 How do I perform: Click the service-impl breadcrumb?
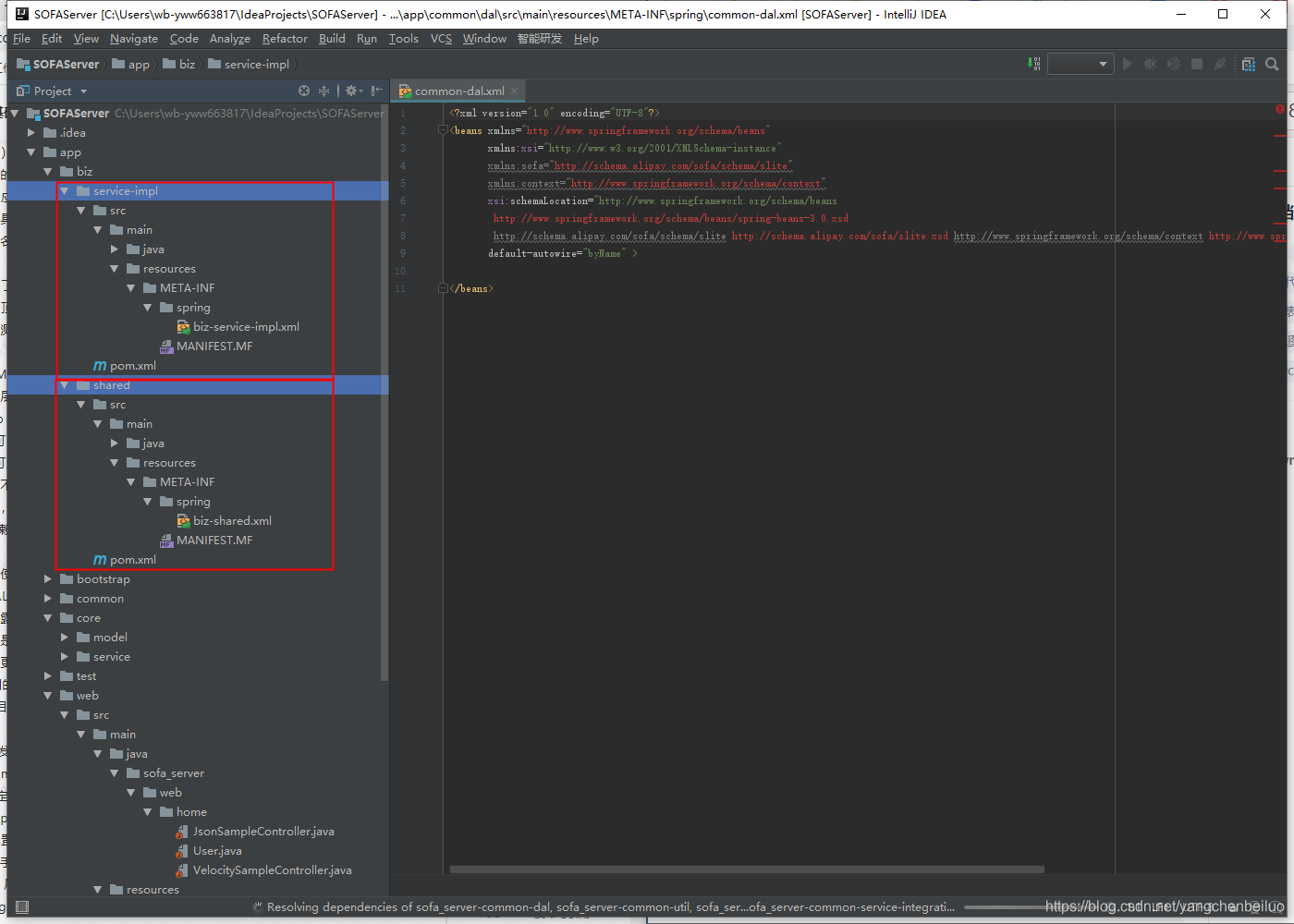[250, 64]
